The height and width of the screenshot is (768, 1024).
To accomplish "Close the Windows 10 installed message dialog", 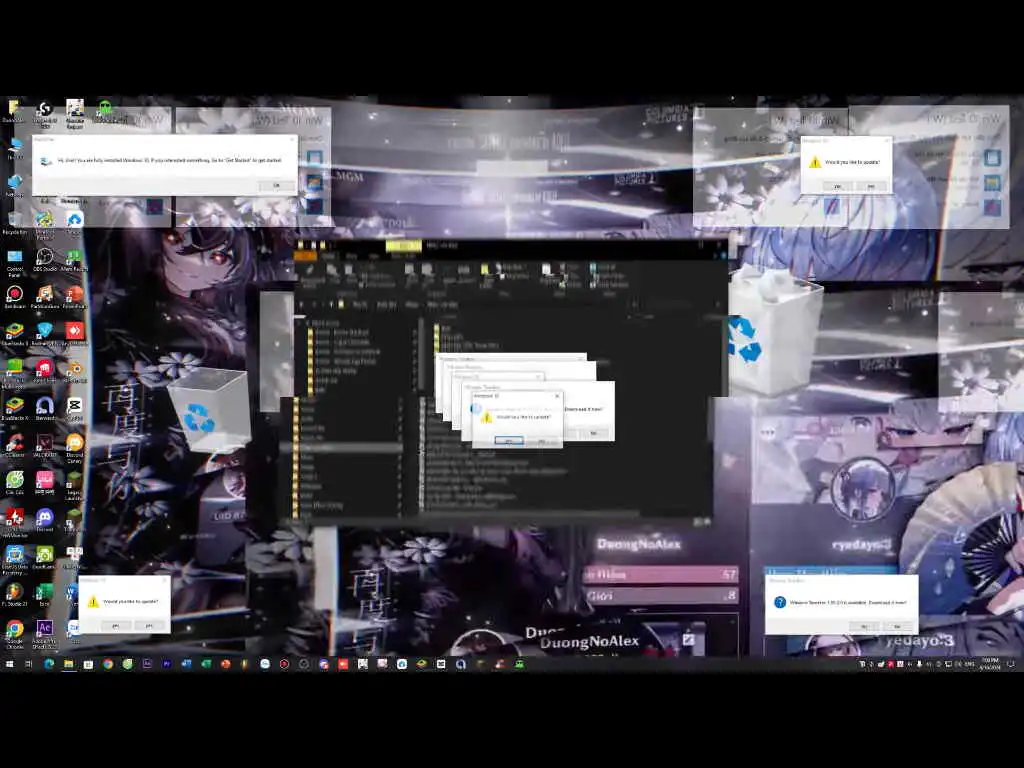I will coord(292,139).
